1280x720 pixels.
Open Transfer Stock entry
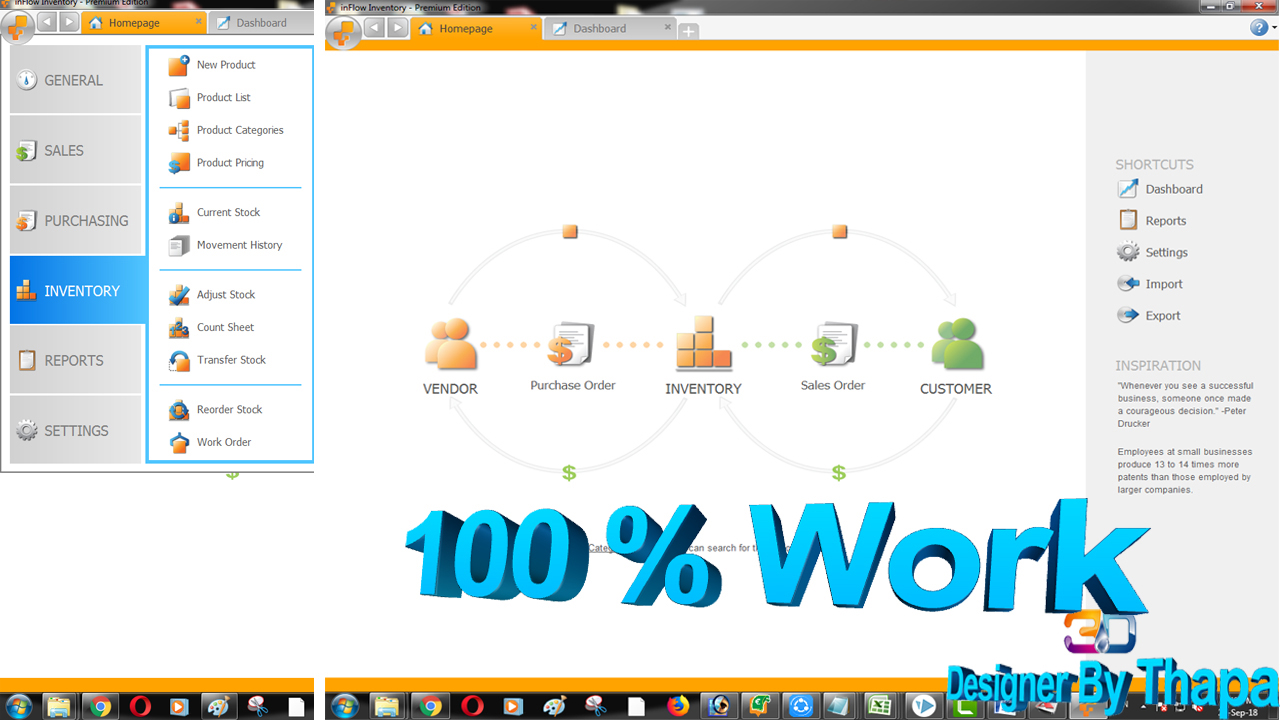[217, 360]
